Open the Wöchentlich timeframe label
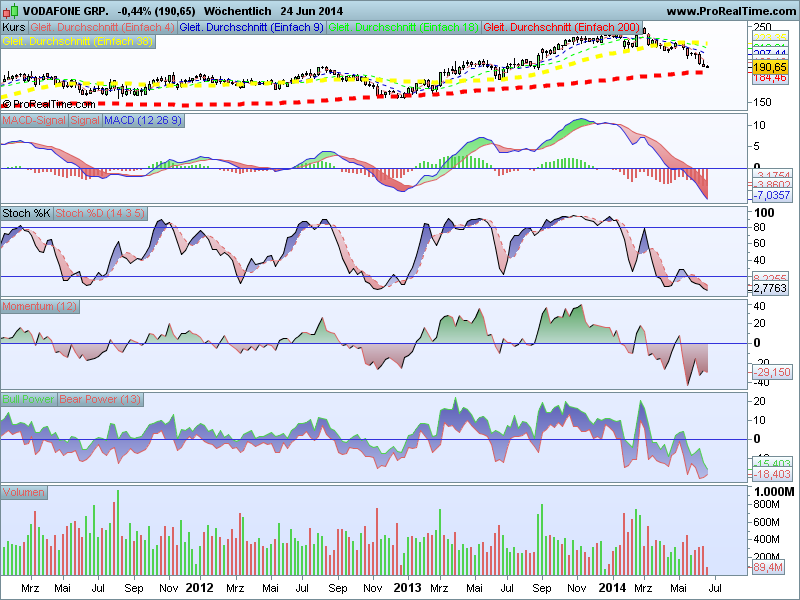The image size is (800, 600). click(x=237, y=11)
